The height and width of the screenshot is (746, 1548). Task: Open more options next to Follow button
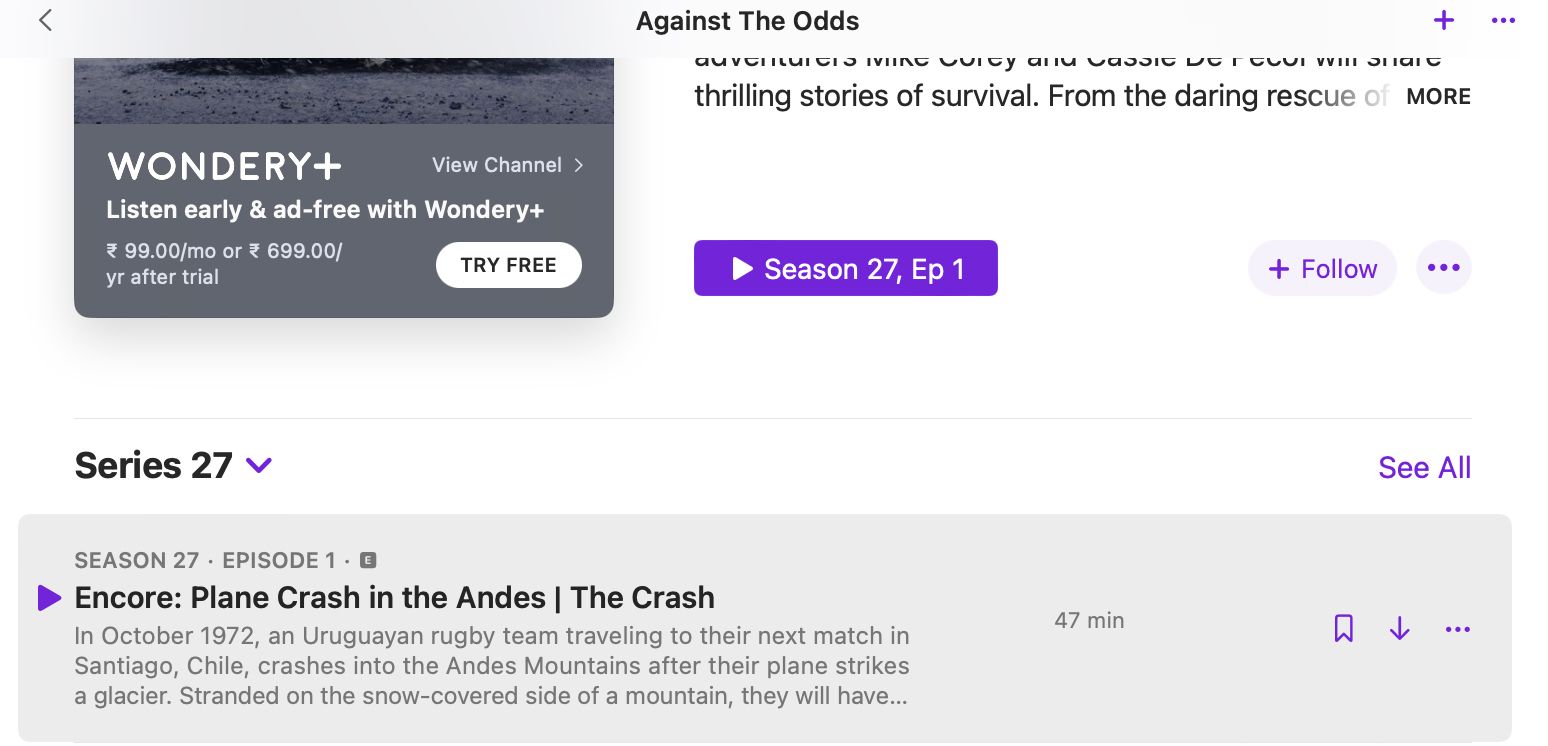coord(1443,267)
